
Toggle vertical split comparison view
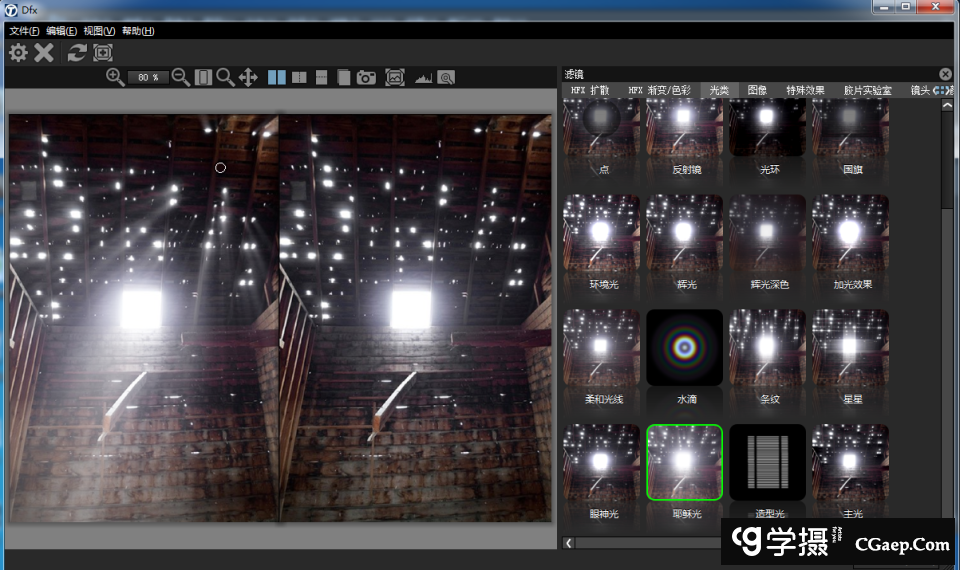[299, 77]
